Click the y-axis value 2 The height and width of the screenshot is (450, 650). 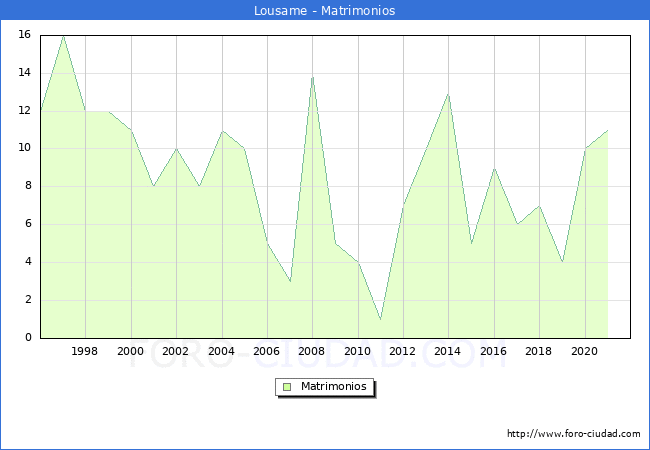click(x=28, y=300)
